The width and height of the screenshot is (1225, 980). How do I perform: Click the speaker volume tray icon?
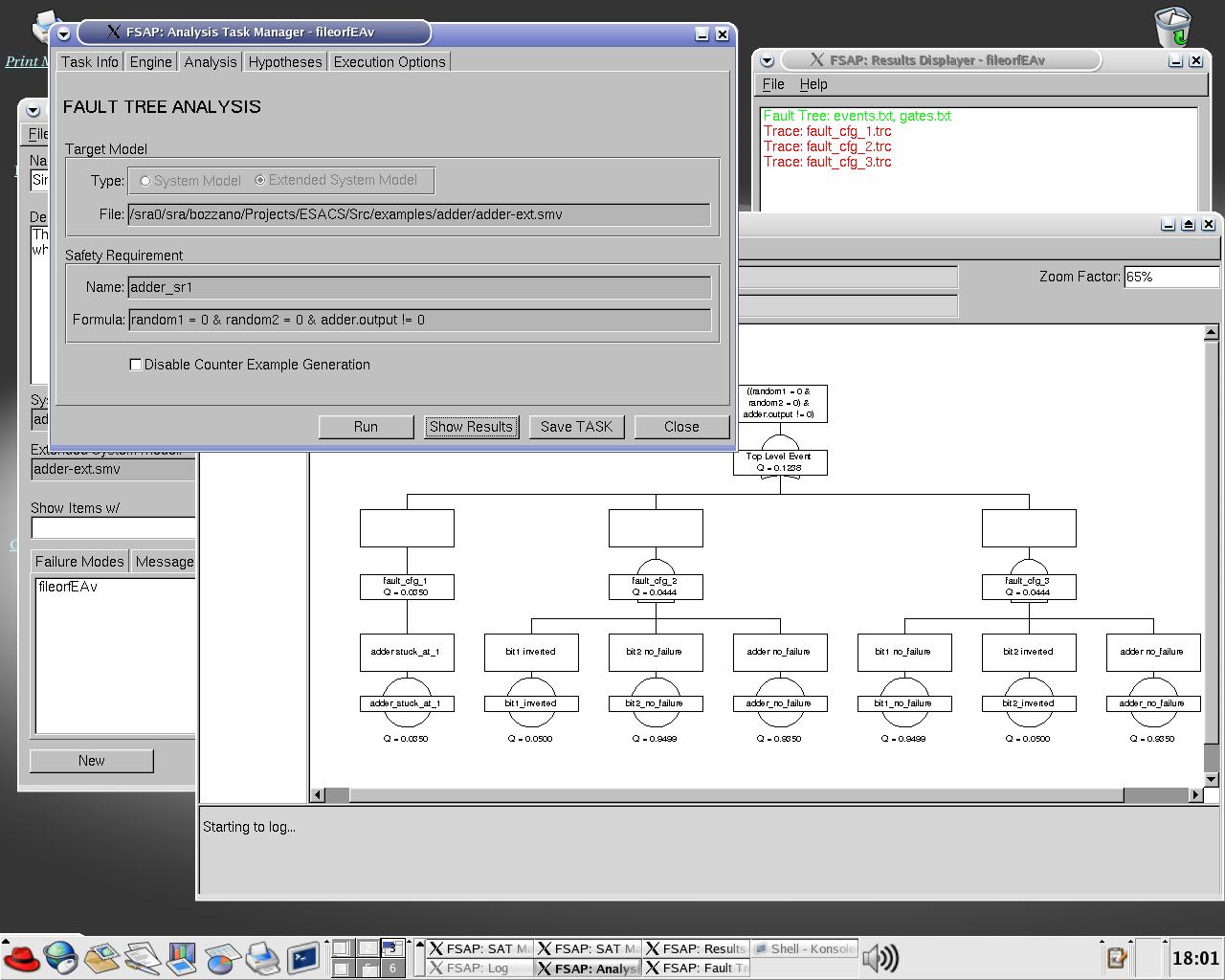881,957
